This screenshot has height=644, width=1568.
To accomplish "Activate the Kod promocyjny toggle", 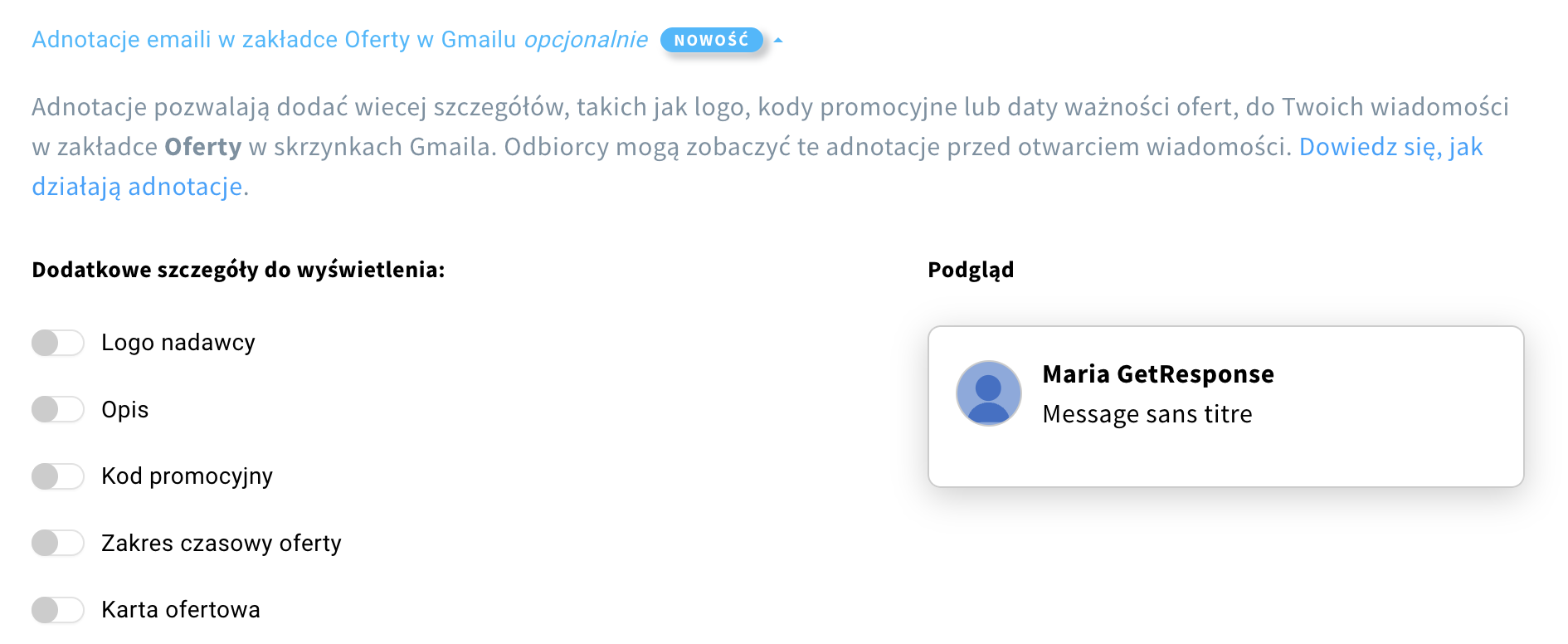I will (x=57, y=476).
